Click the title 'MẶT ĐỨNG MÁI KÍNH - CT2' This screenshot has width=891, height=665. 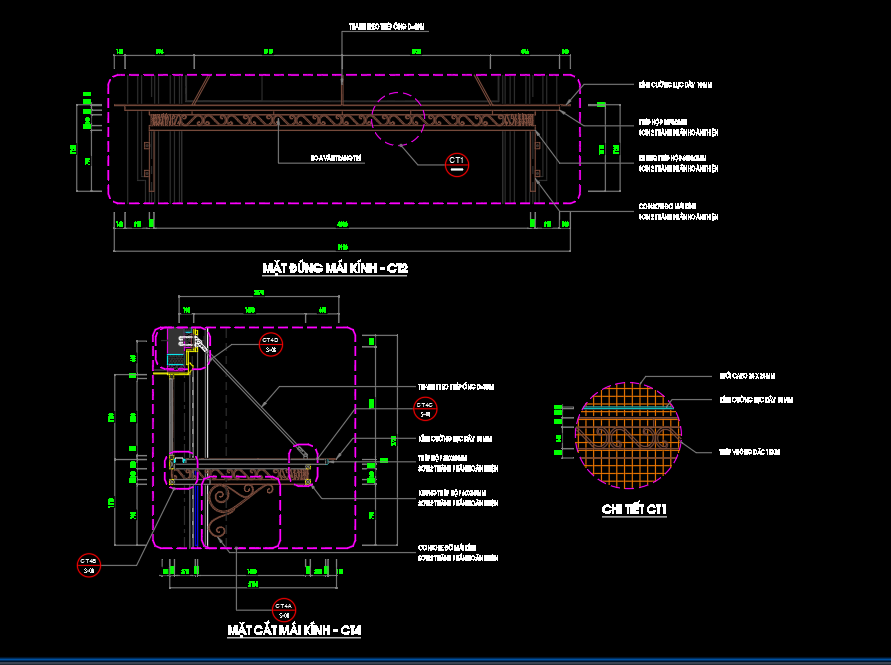point(335,268)
